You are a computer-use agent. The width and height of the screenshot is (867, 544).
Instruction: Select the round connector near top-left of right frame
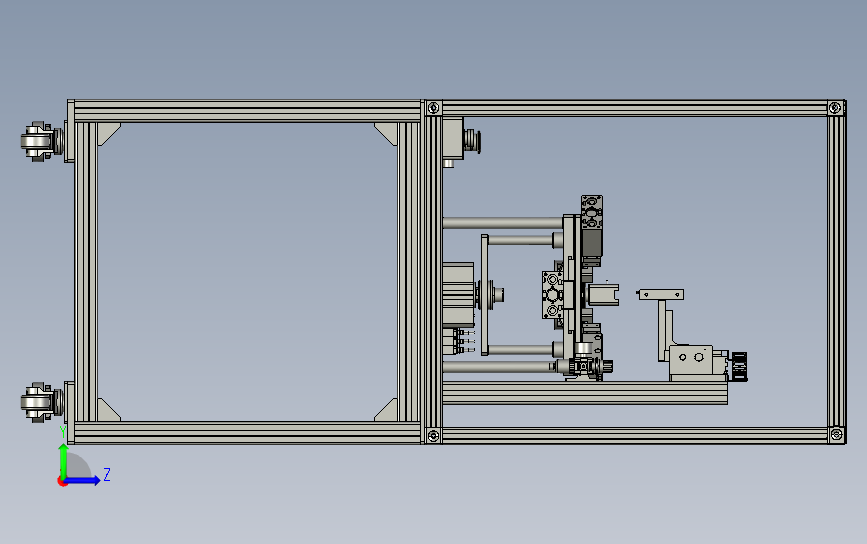pyautogui.click(x=472, y=140)
